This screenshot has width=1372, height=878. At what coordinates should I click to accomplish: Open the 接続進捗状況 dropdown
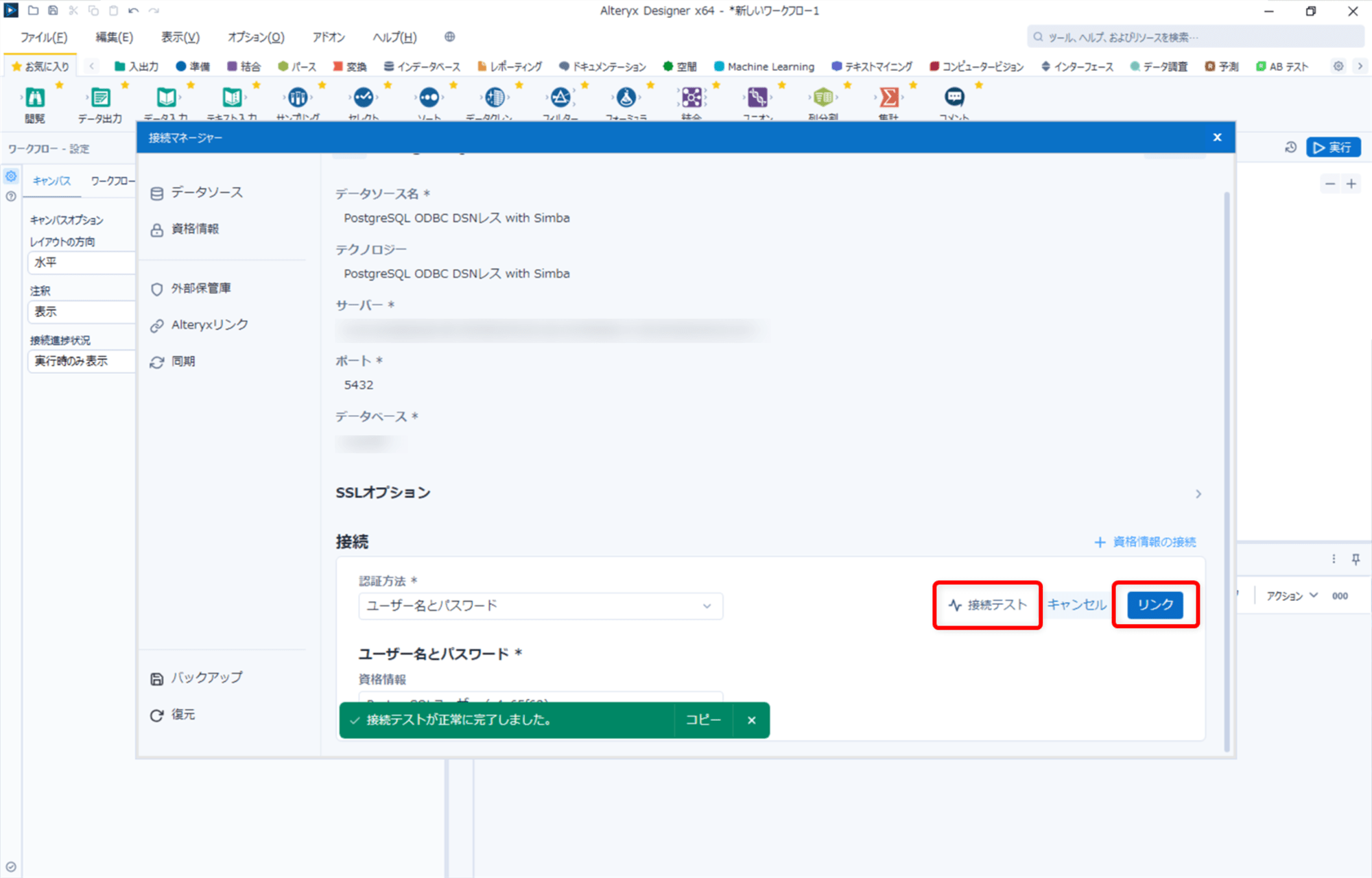[82, 361]
